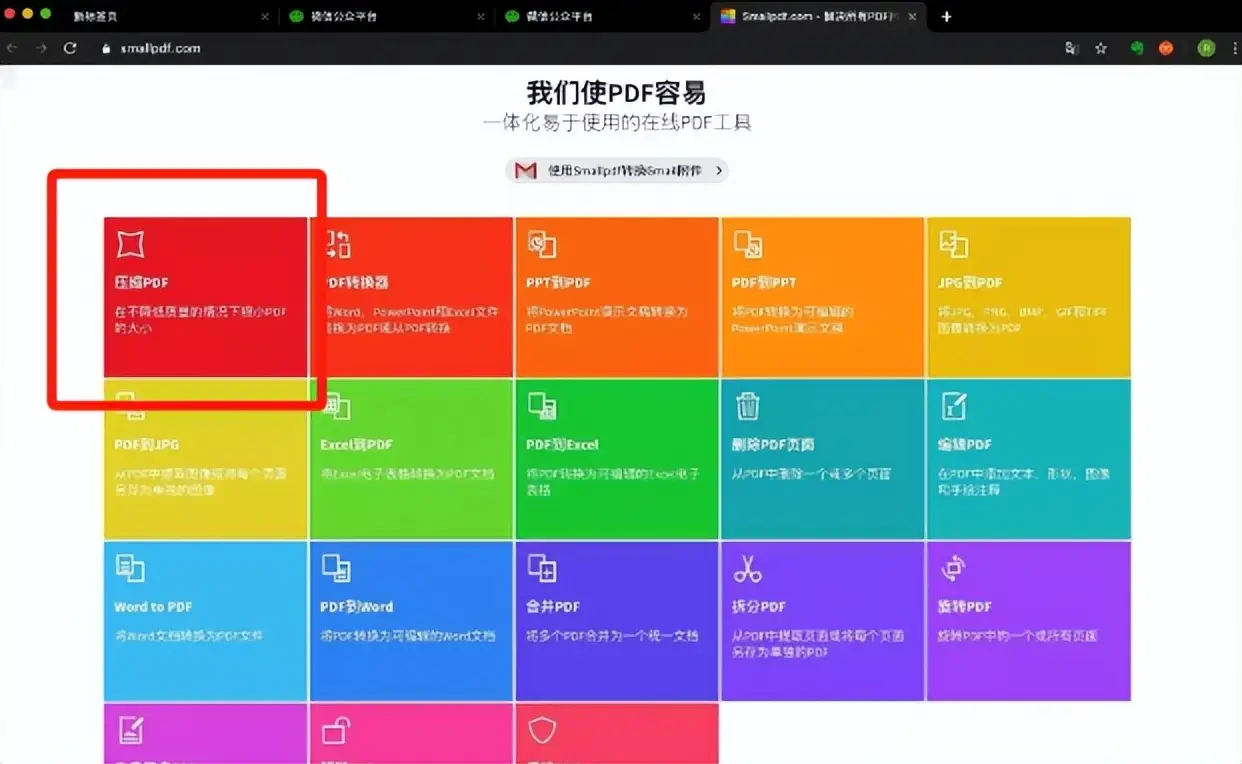Screen dimensions: 1242x764
Task: Open the PDF到Excel title link
Action: click(563, 445)
